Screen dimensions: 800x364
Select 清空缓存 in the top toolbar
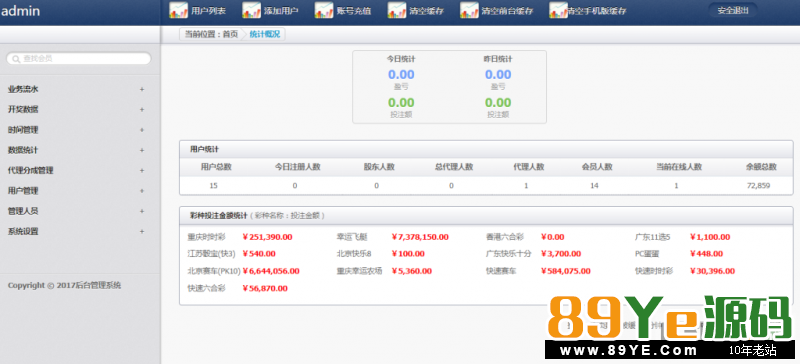pos(427,11)
